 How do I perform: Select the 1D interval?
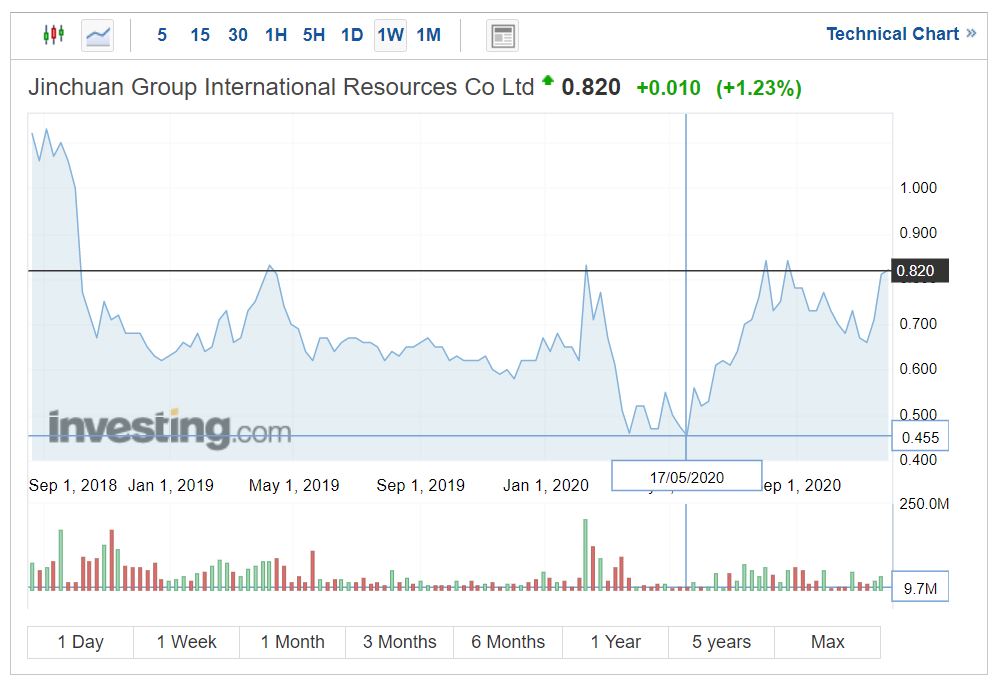[352, 35]
